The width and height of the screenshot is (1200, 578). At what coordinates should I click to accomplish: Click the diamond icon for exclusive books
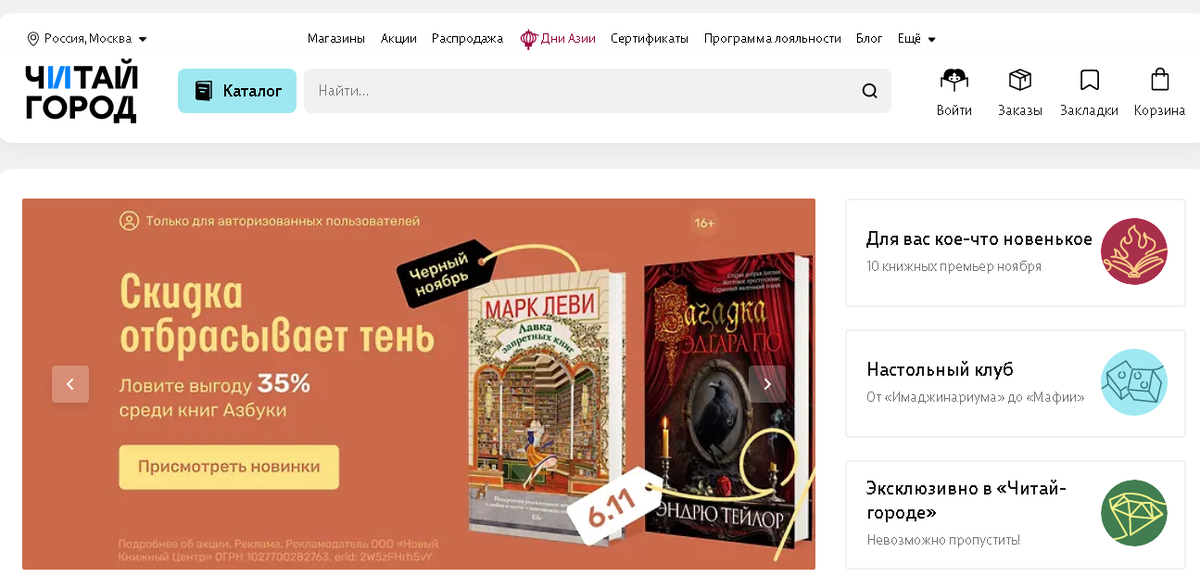[x=1134, y=513]
